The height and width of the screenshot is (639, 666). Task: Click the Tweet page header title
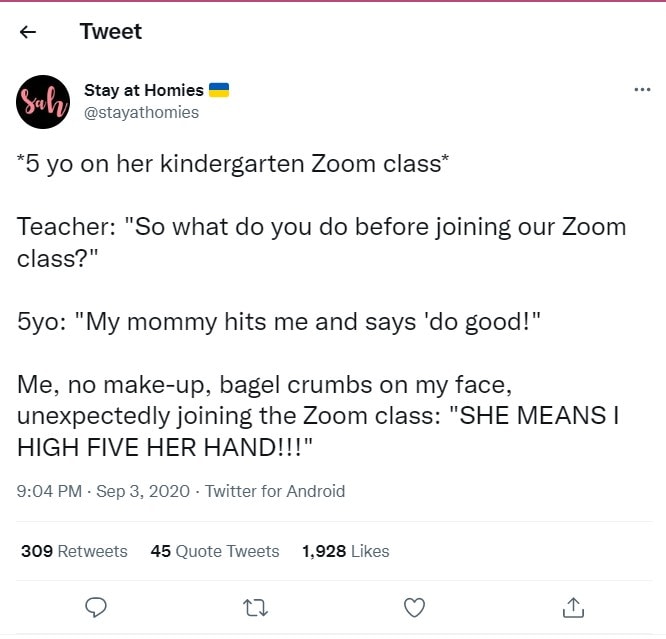pos(110,32)
